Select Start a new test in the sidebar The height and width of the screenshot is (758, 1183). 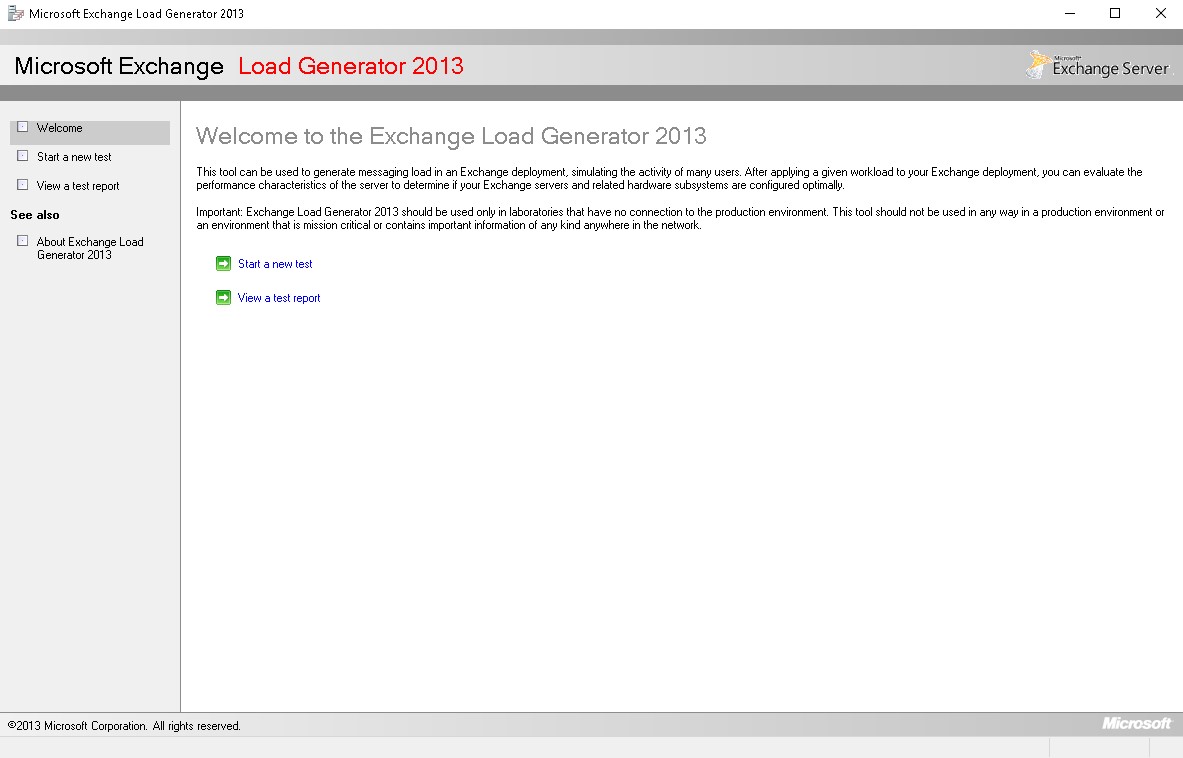pyautogui.click(x=74, y=156)
